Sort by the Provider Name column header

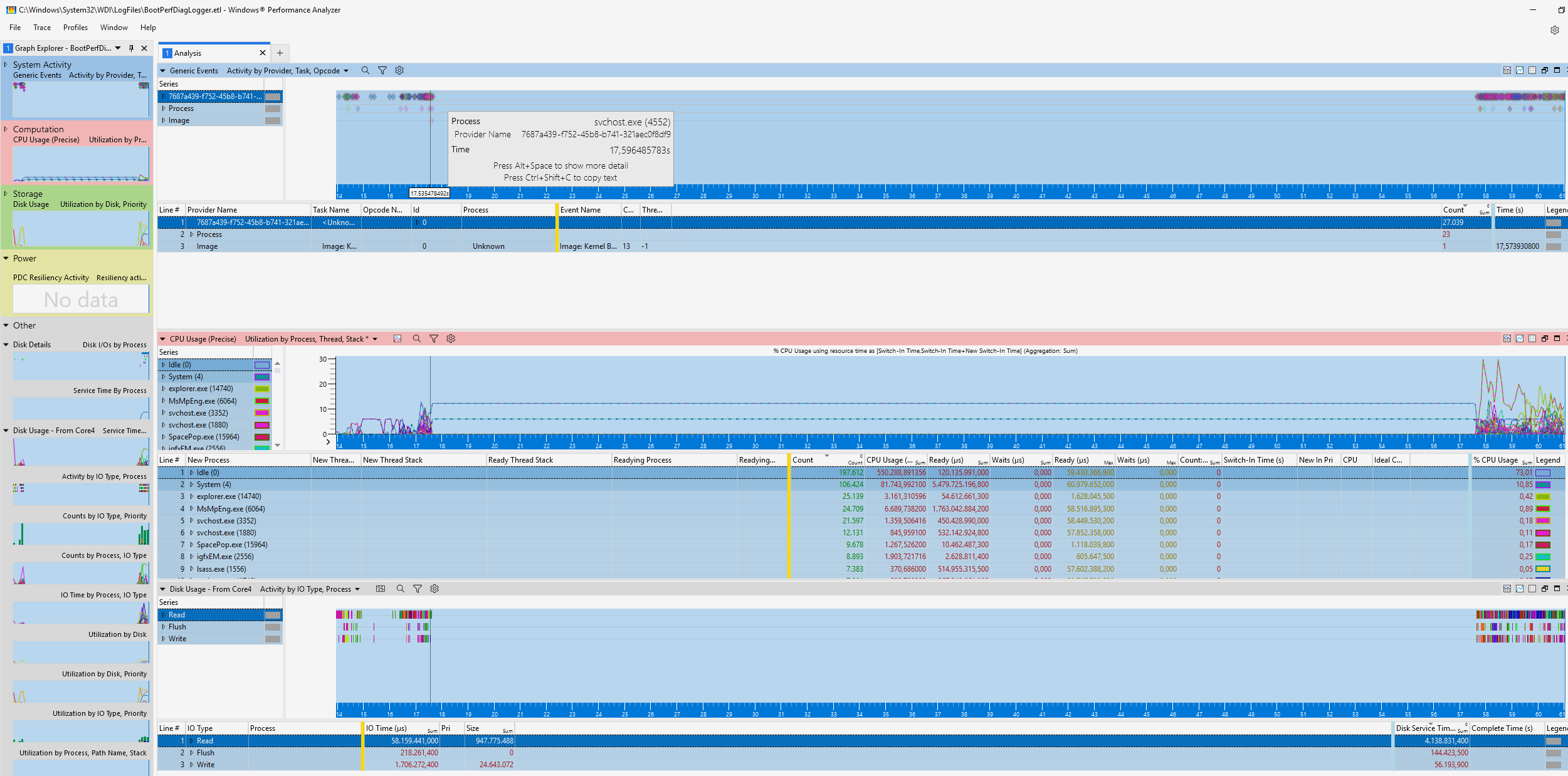coord(248,210)
